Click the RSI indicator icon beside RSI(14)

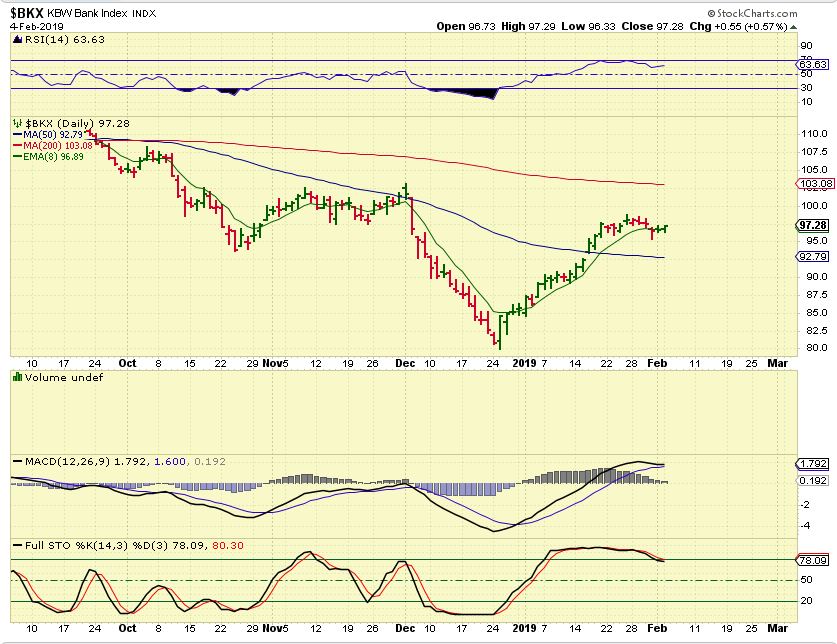[18, 40]
